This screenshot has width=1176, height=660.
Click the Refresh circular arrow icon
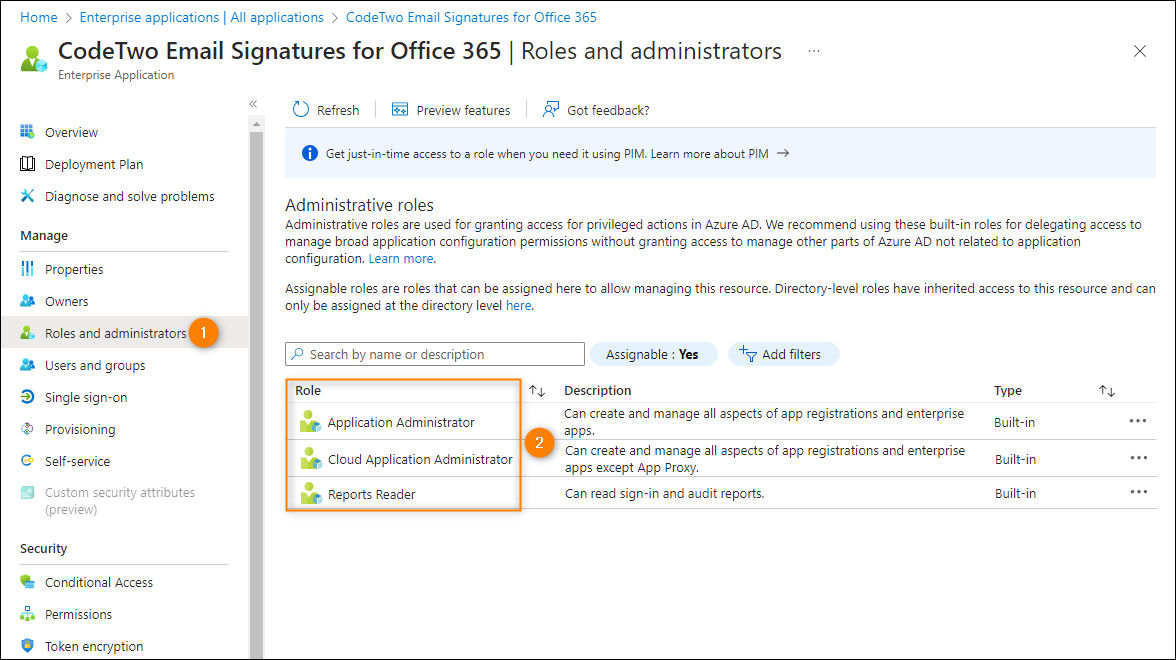click(301, 110)
